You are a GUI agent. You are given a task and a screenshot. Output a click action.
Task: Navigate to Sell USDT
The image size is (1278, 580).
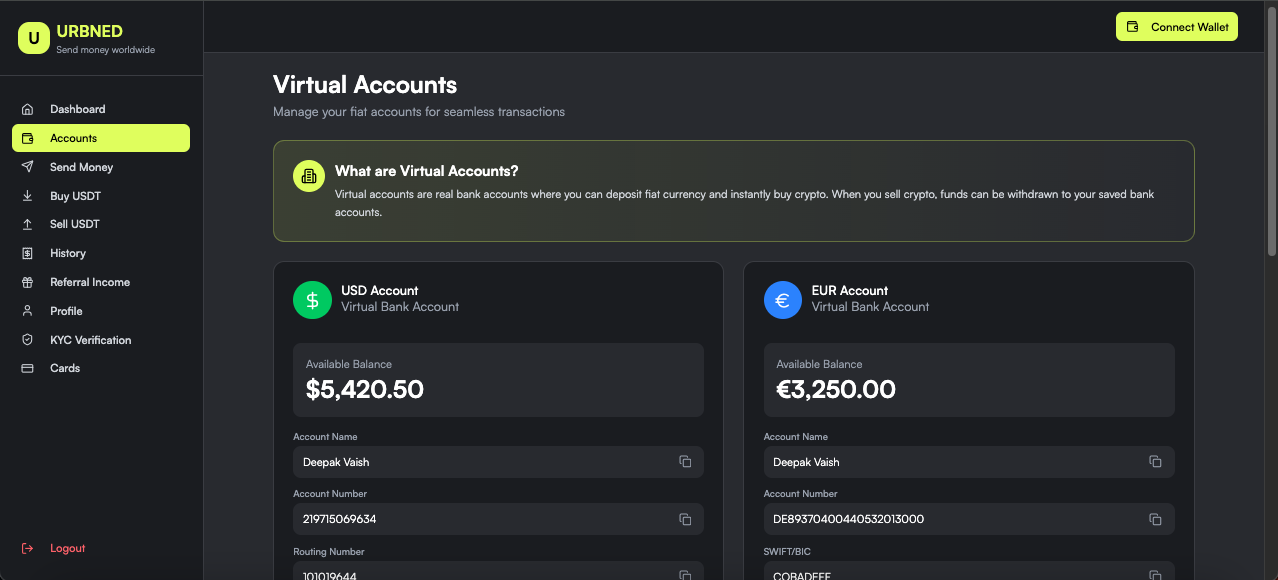(74, 224)
